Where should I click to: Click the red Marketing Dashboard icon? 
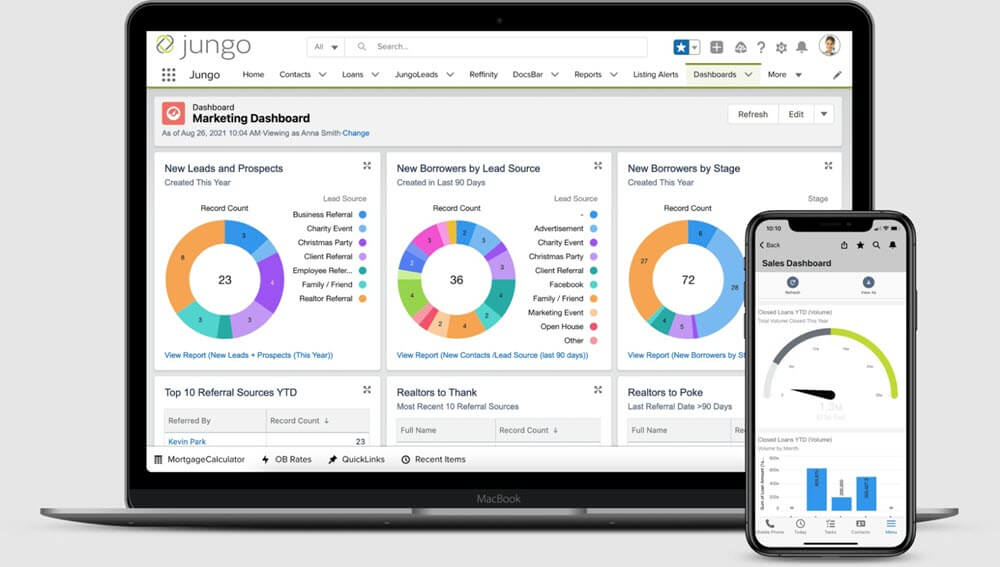pos(173,114)
